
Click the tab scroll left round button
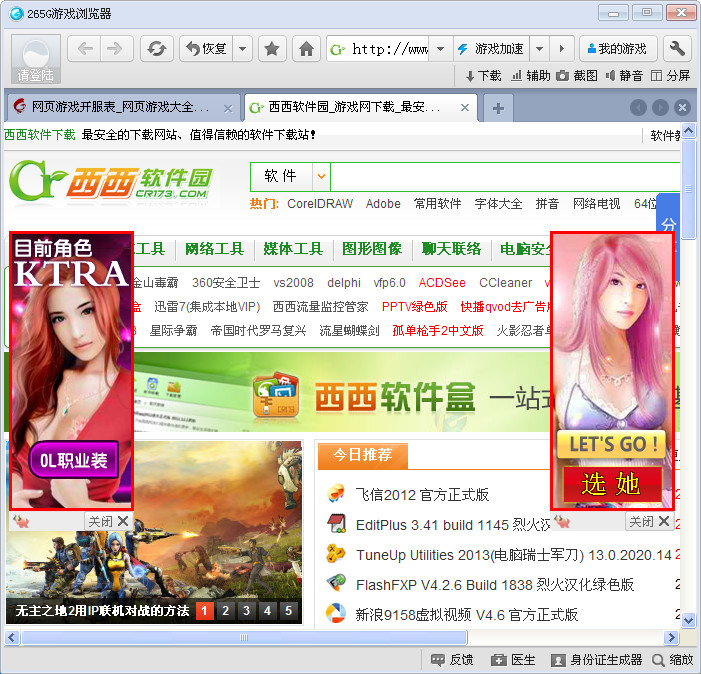pos(638,107)
